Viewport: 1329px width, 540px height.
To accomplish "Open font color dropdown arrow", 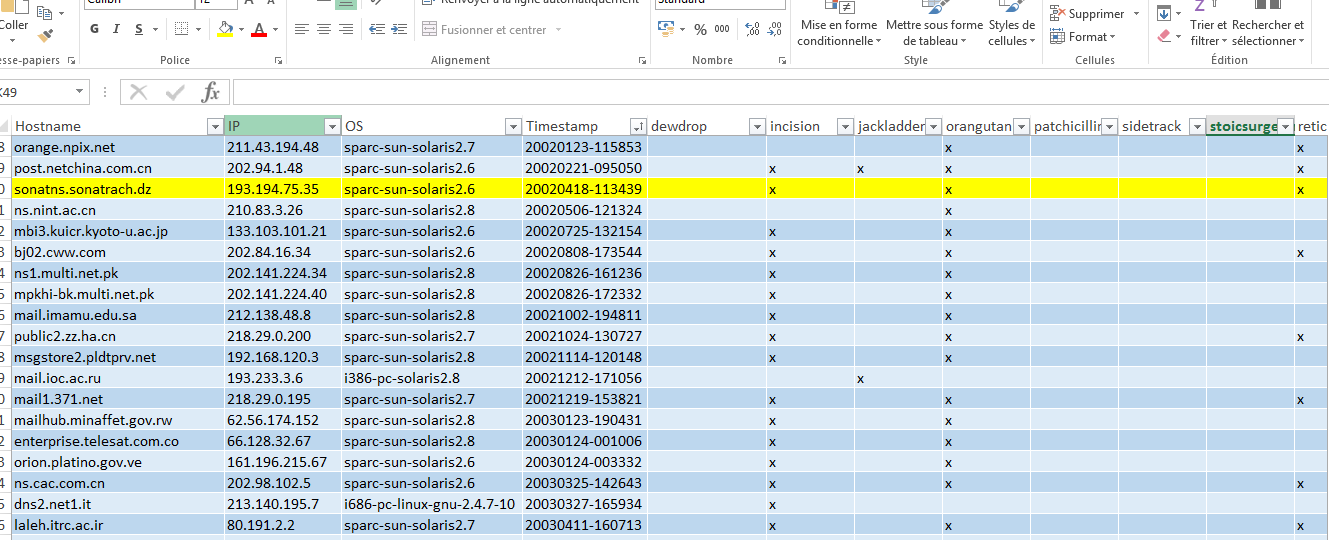I will 276,29.
